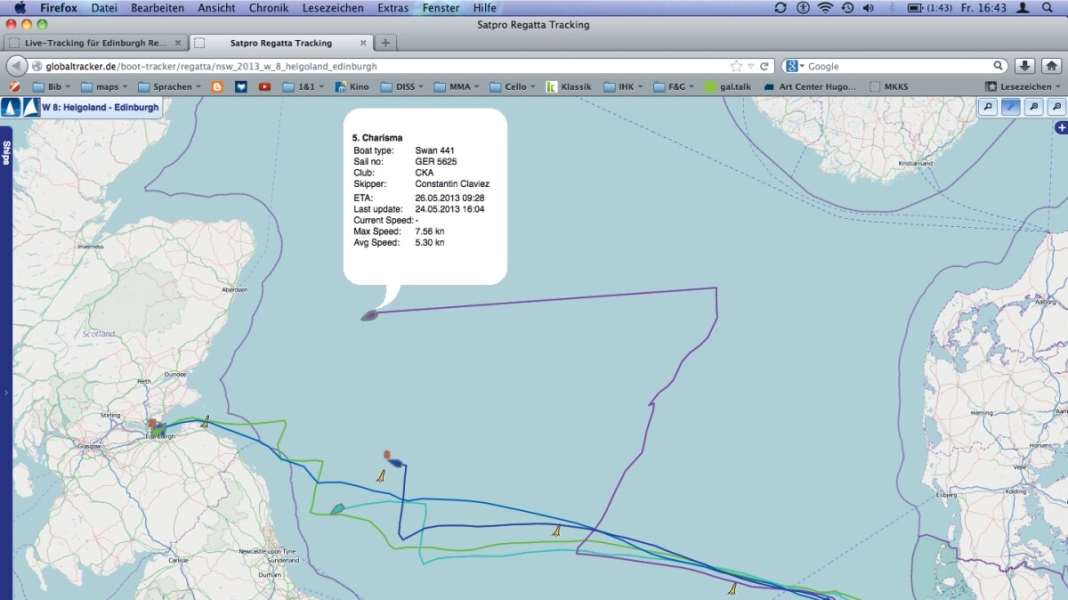The image size is (1068, 600).
Task: Open the IHK bookmarks folder
Action: 623,86
